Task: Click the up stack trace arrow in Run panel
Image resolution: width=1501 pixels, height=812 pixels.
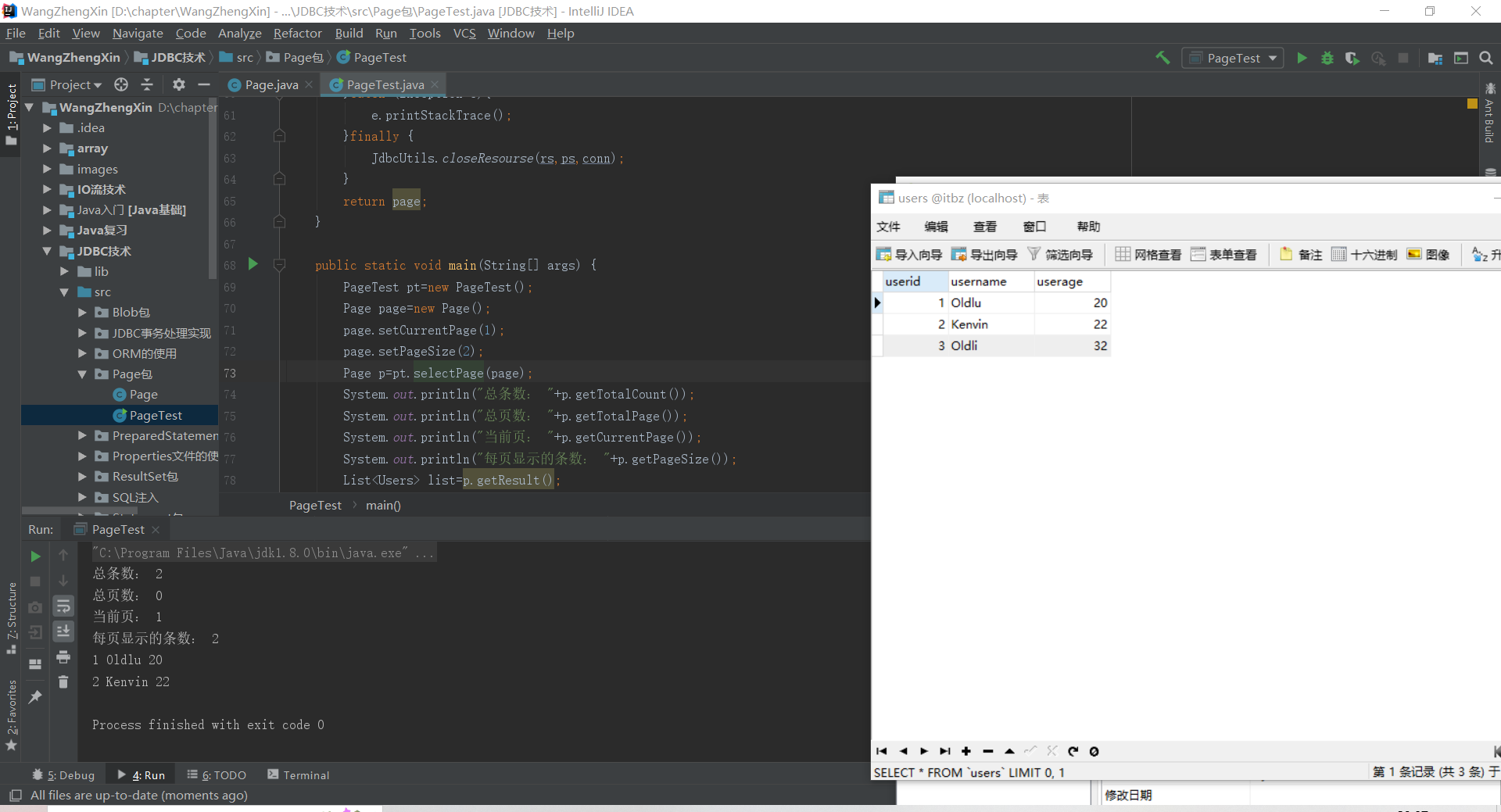Action: [63, 555]
